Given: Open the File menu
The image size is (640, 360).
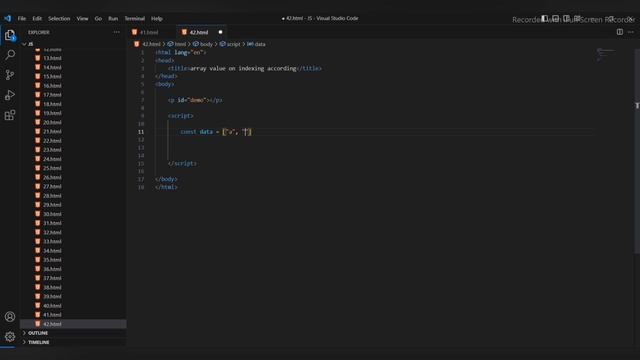Looking at the screenshot, I should pos(22,18).
